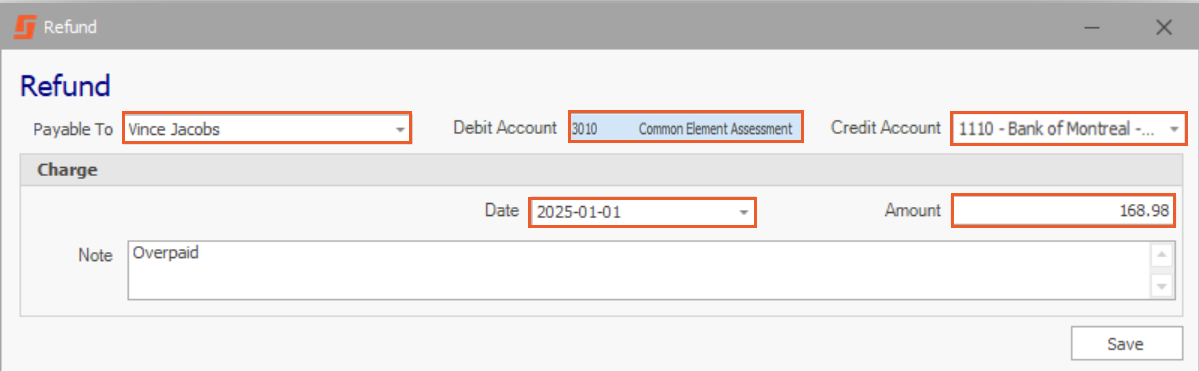Screen dimensions: 1199x371
Task: Click the 1110 - Bank of Montreal field
Action: 1069,129
